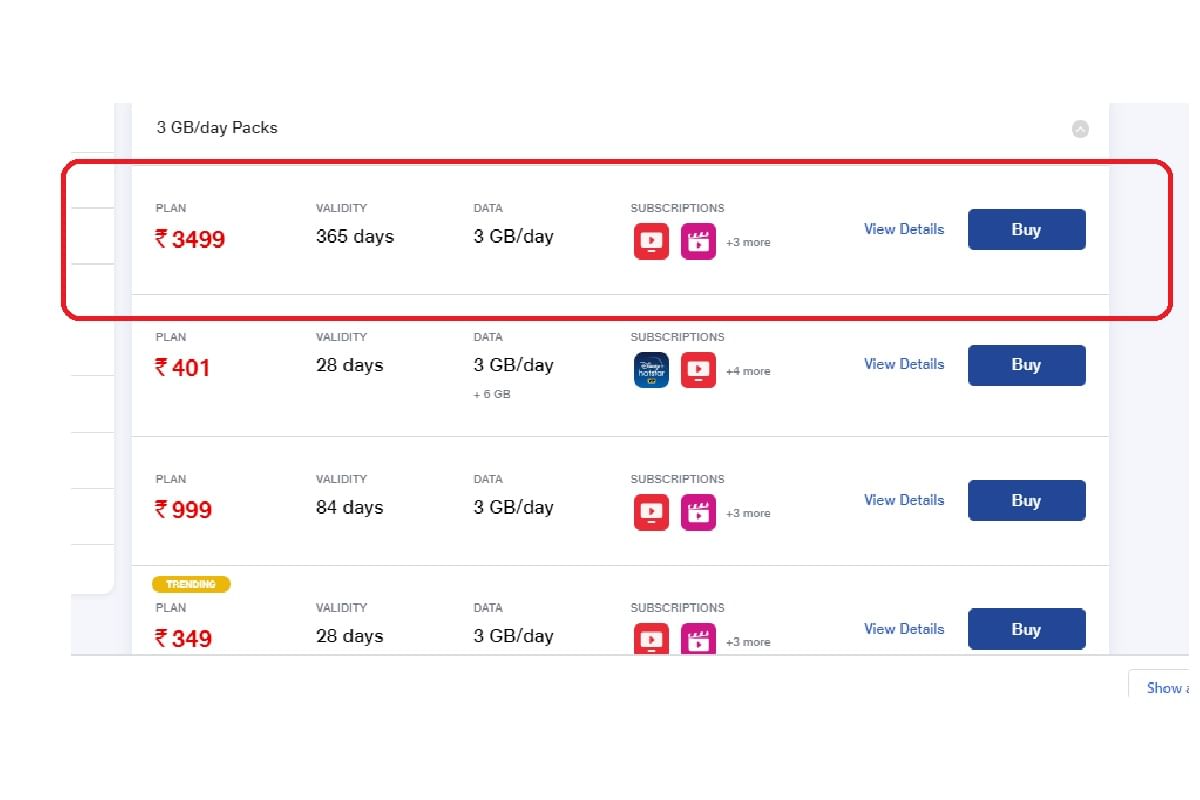Open the Disney+ Hotstar icon on ₹401 plan
This screenshot has width=1200, height=800.
coord(650,369)
